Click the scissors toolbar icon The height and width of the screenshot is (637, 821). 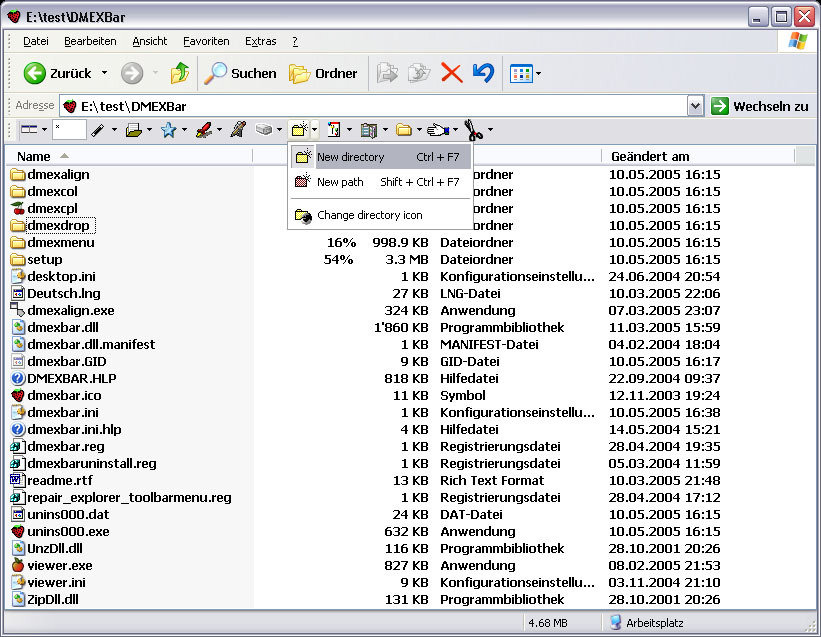point(473,130)
